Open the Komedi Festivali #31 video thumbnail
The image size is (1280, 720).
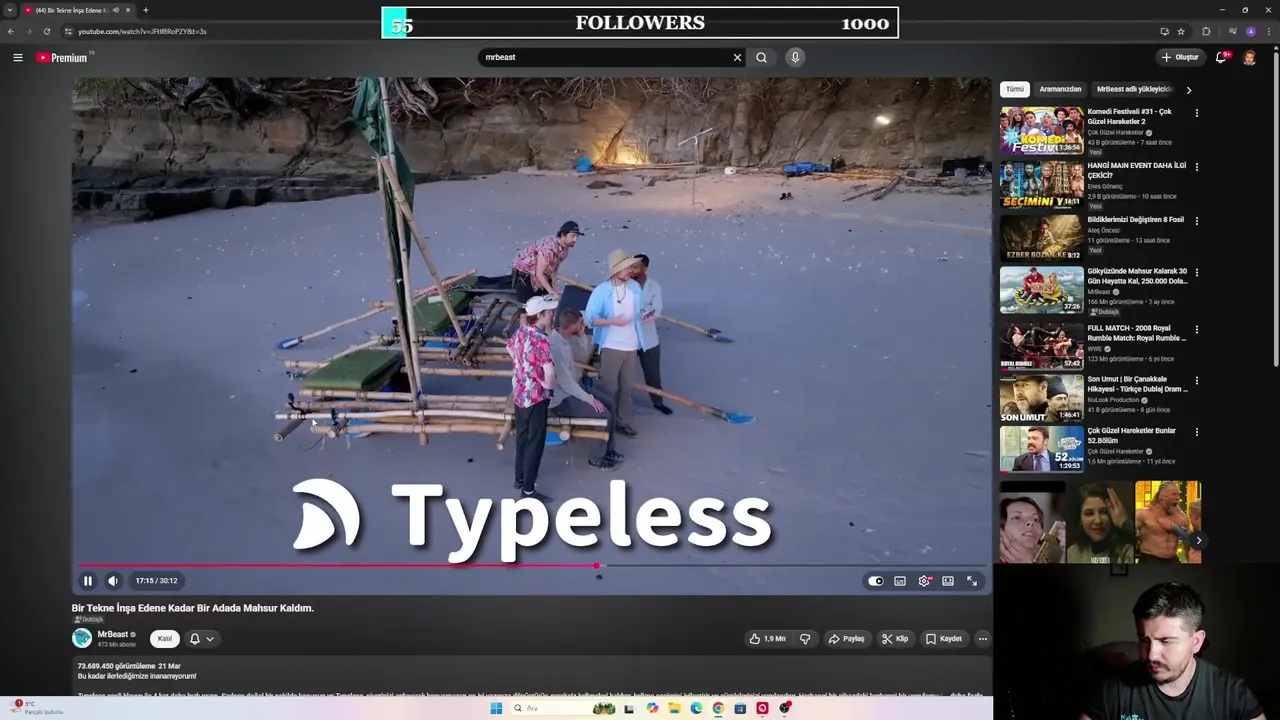pyautogui.click(x=1041, y=130)
